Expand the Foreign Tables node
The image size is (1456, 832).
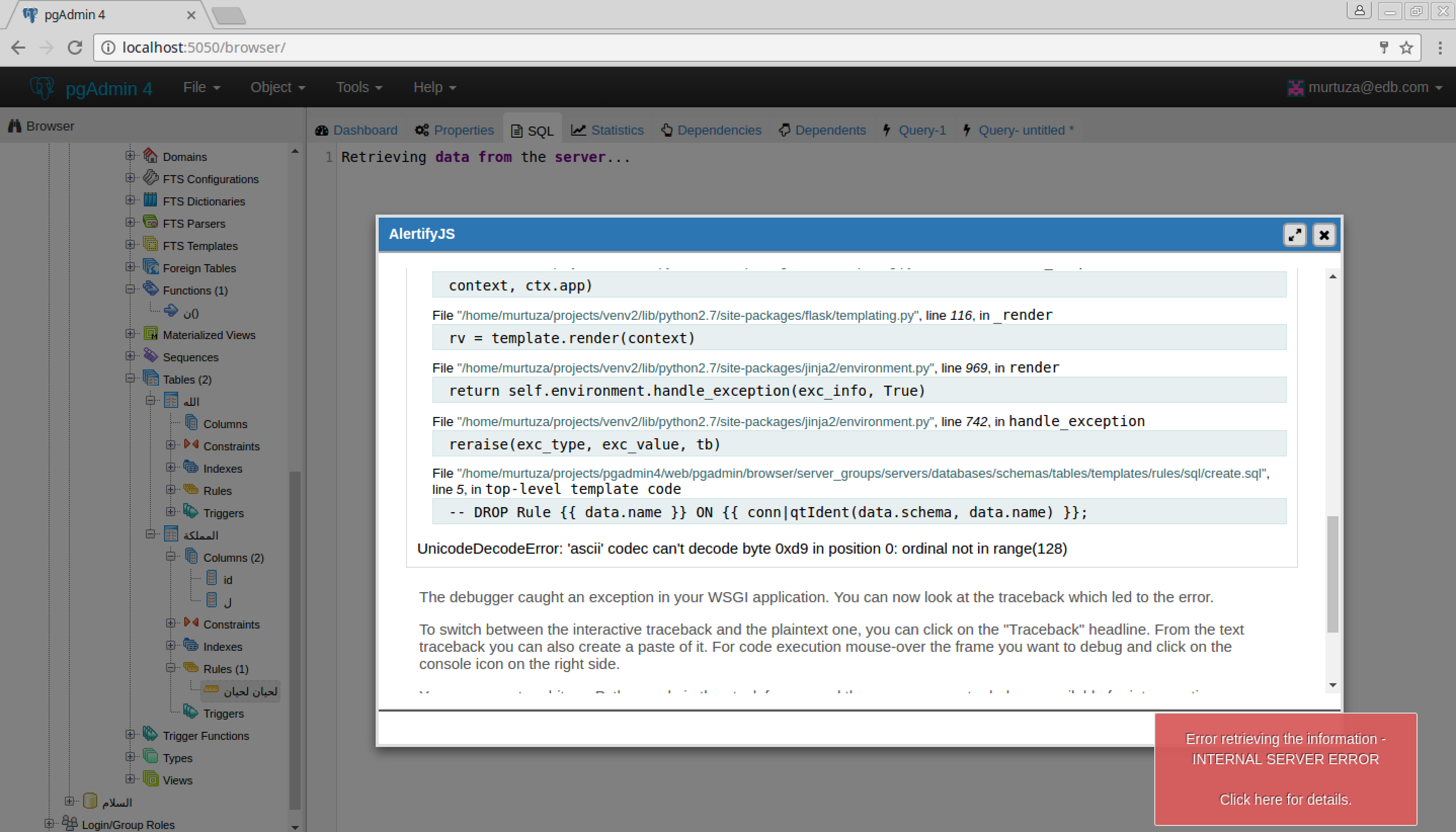click(x=130, y=267)
